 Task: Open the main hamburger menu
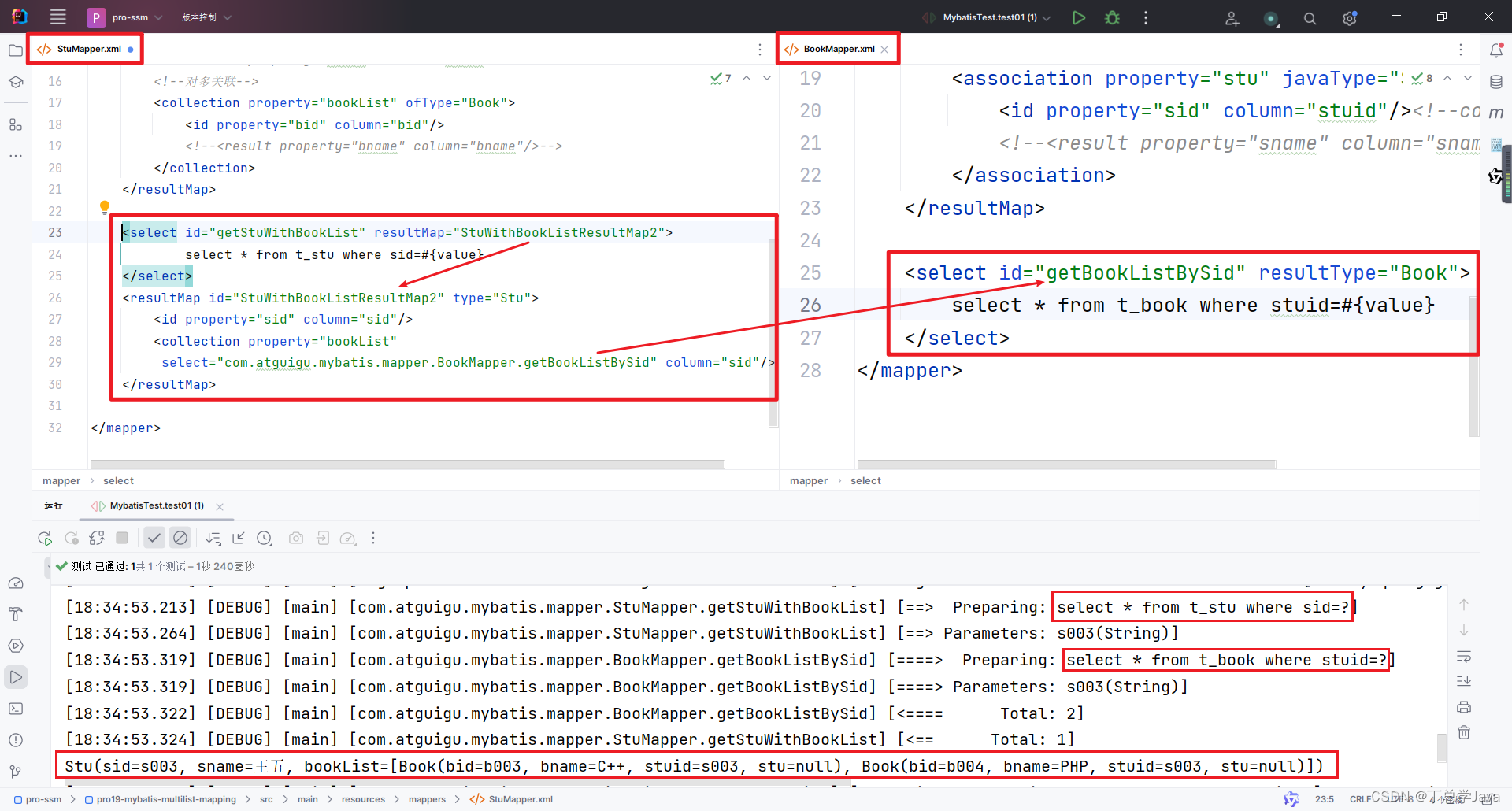click(57, 17)
